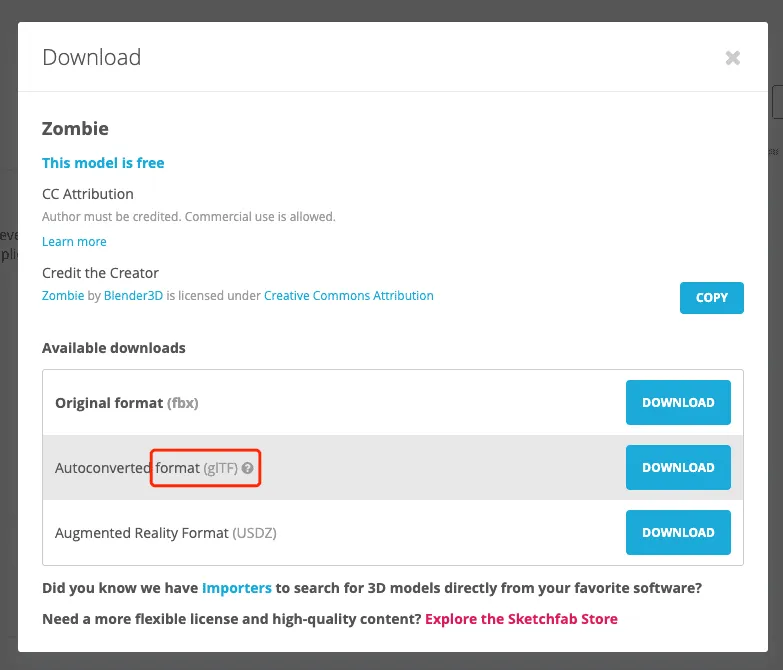Download the Augmented Reality USDZ format
The image size is (783, 670).
click(x=678, y=533)
